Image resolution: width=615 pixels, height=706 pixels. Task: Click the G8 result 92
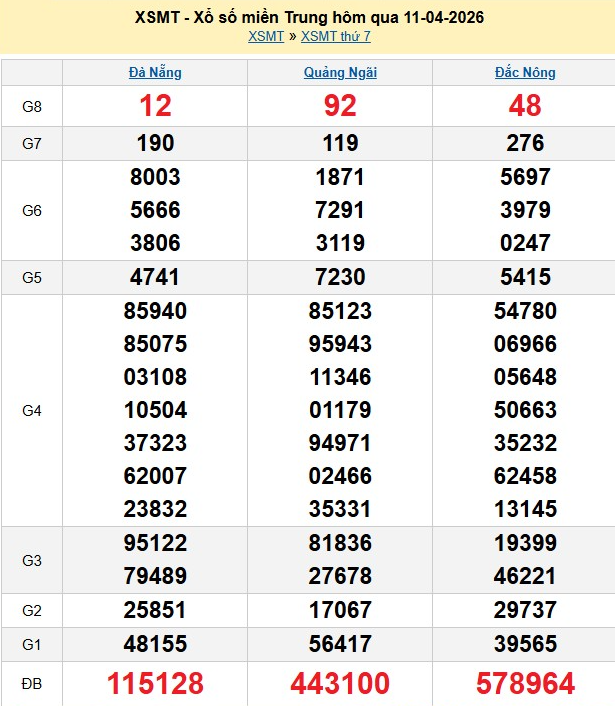(x=340, y=105)
